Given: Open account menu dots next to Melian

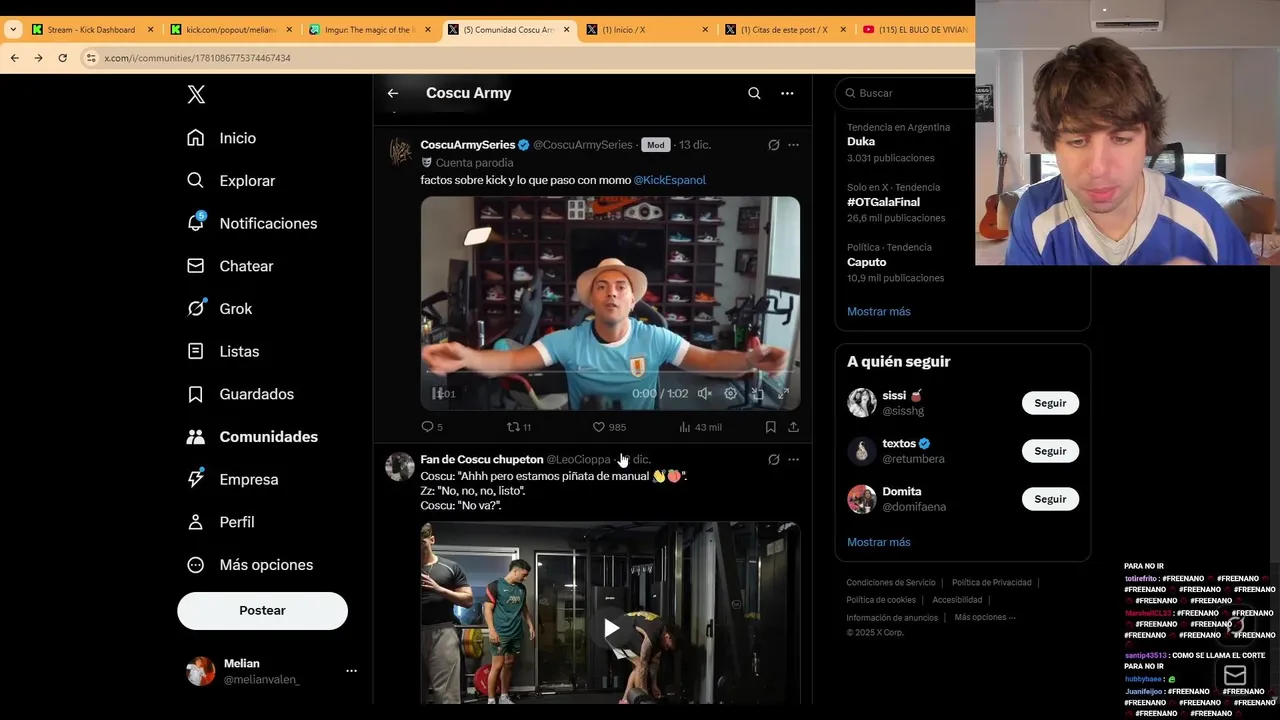Looking at the screenshot, I should click(351, 671).
